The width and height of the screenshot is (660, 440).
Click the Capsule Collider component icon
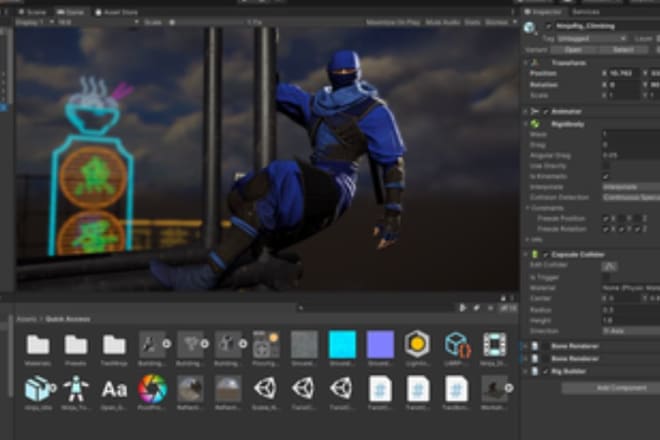pos(535,254)
